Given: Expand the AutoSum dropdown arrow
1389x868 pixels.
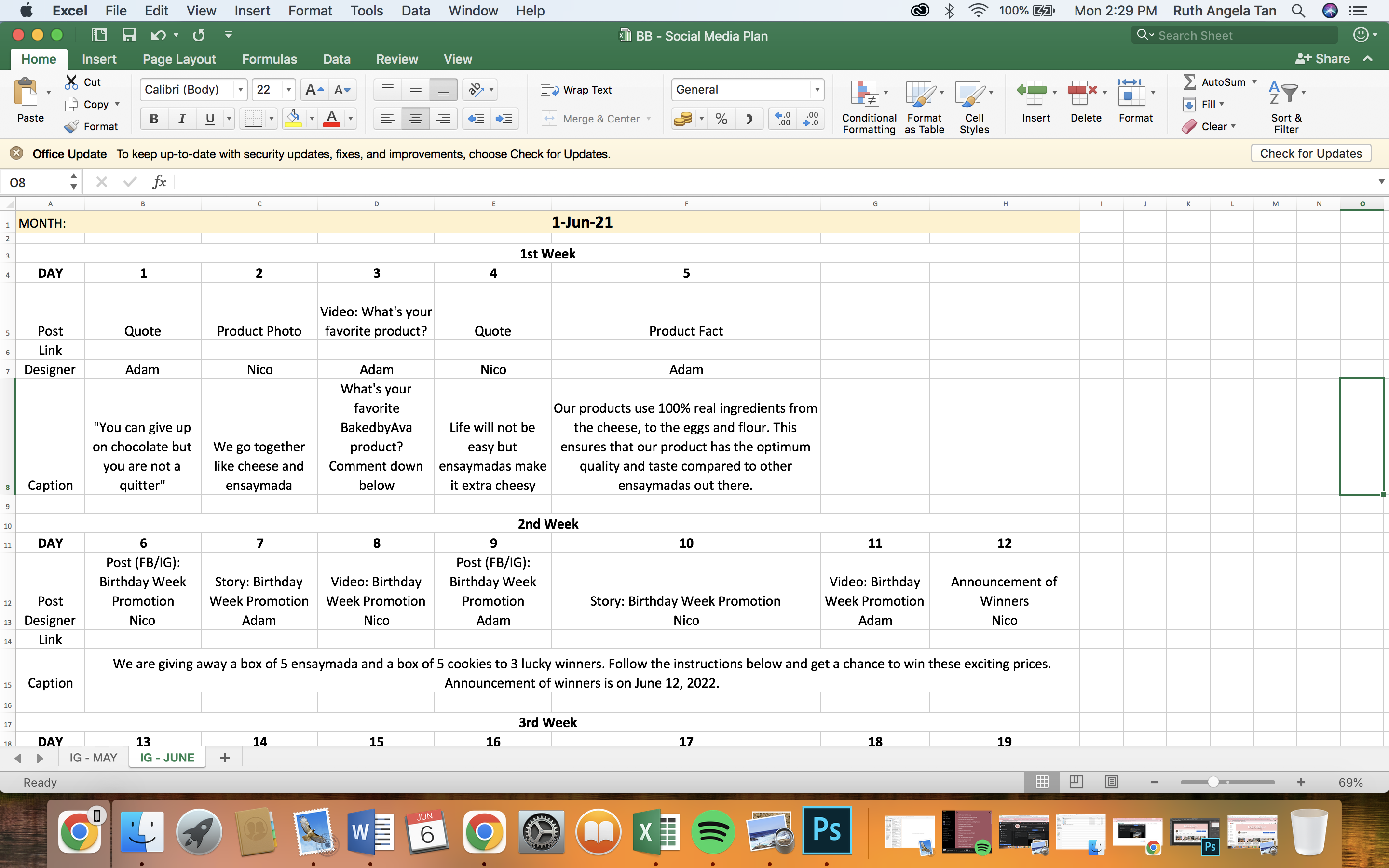Looking at the screenshot, I should (x=1254, y=82).
